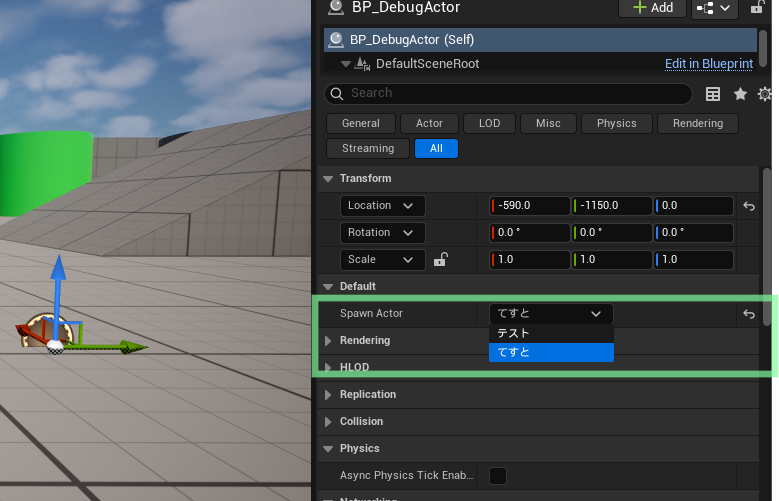Open the details settings gear icon
Screen dimensions: 779x501
765,94
